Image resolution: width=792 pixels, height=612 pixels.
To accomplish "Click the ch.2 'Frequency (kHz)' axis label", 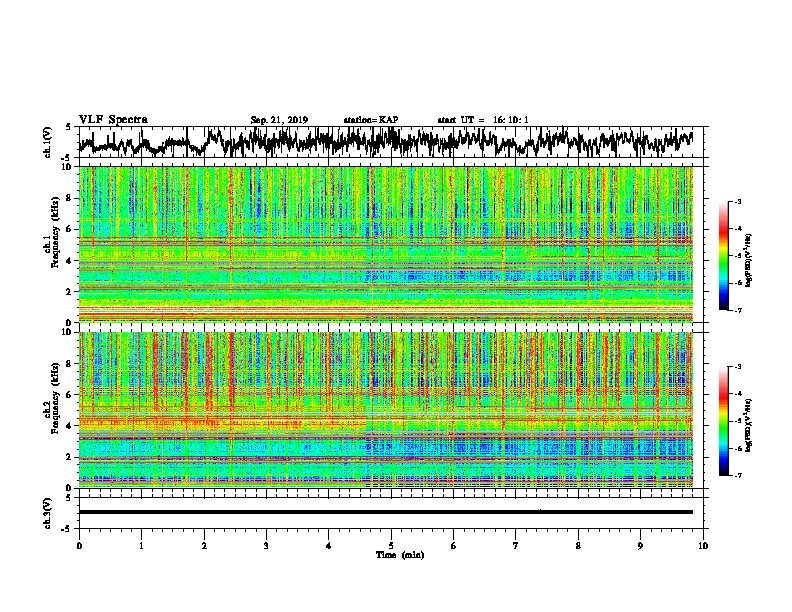I will coord(55,398).
